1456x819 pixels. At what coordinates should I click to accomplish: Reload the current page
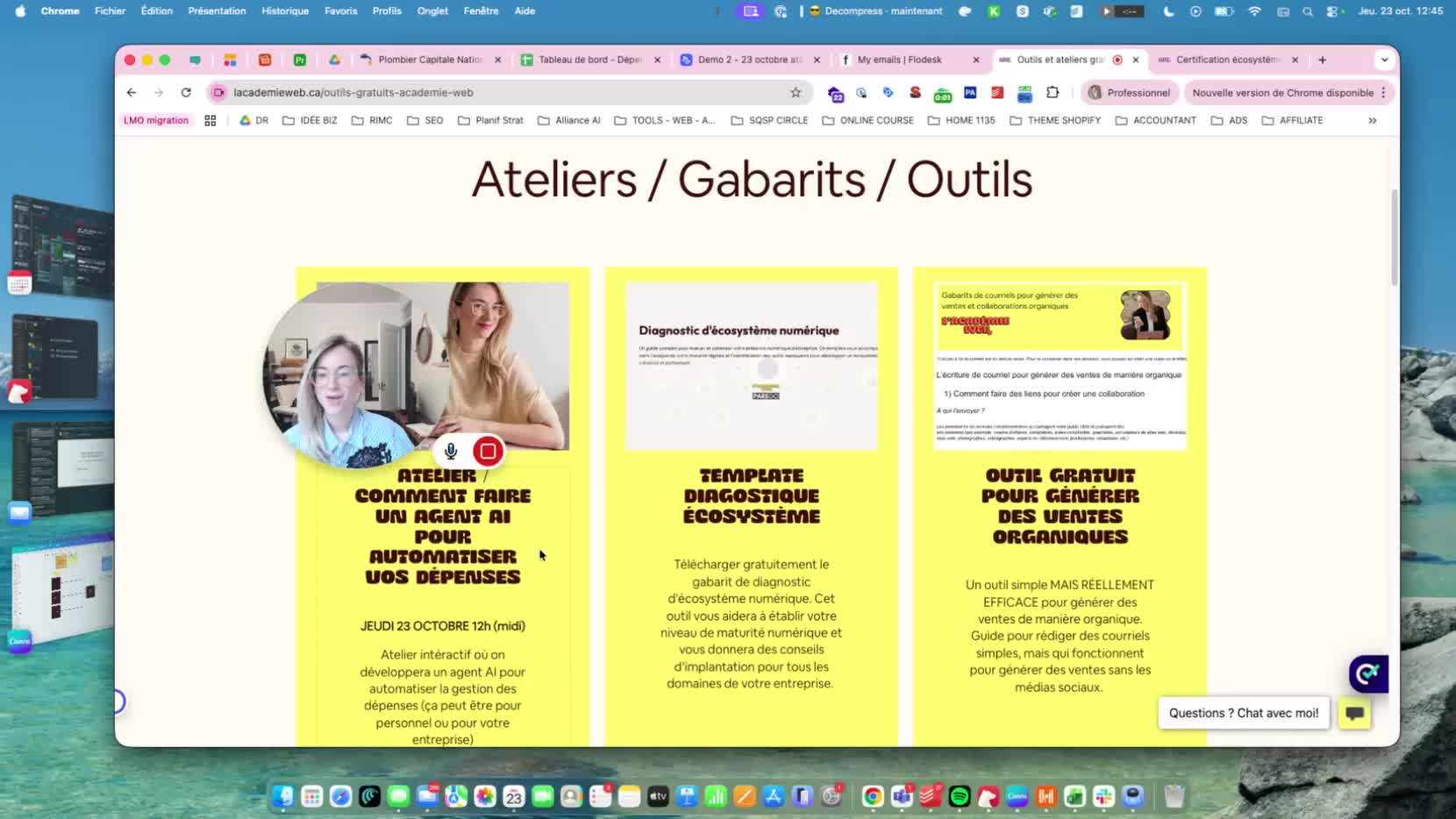(x=186, y=92)
